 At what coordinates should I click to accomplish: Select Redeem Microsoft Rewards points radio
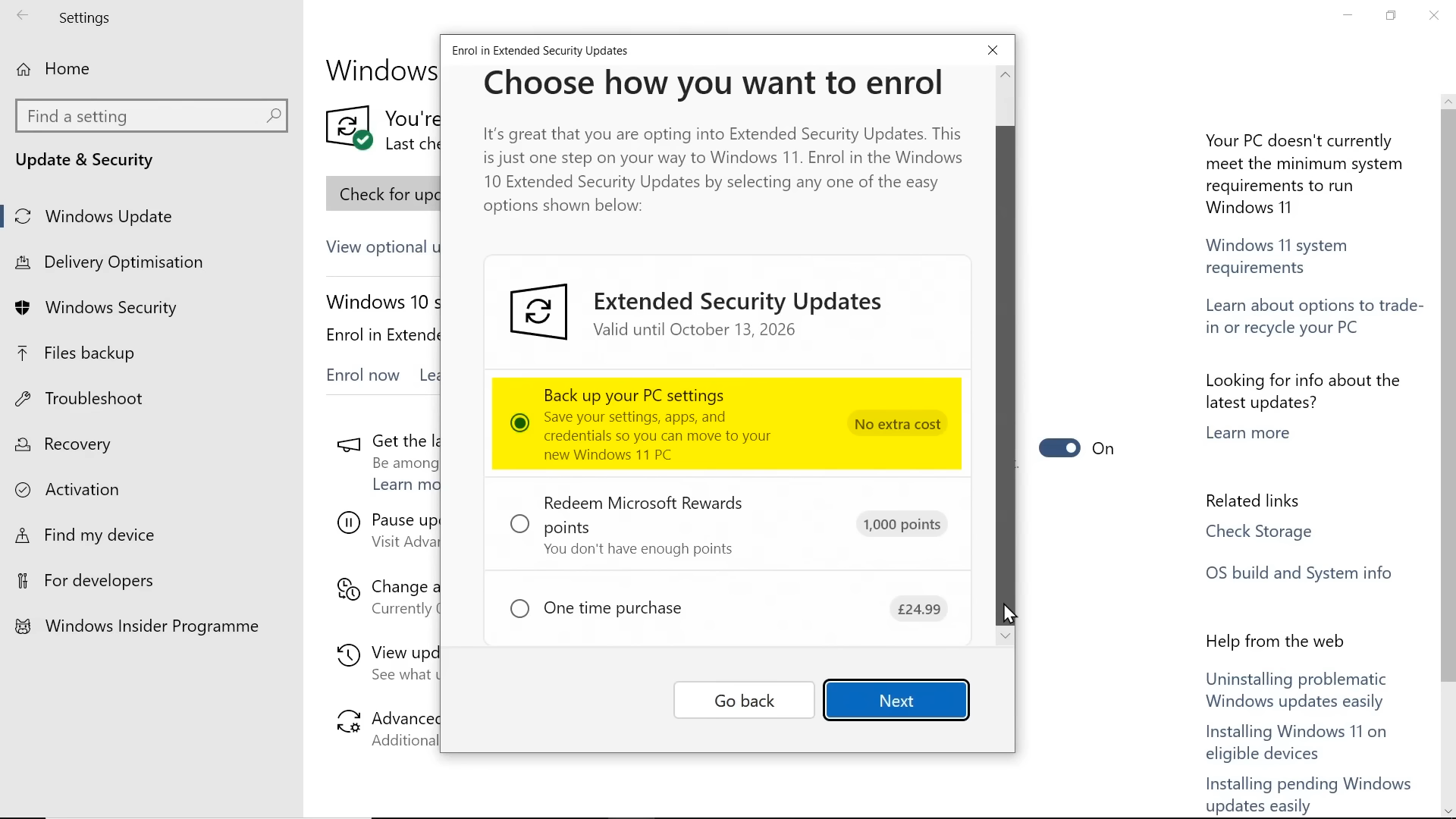point(520,524)
